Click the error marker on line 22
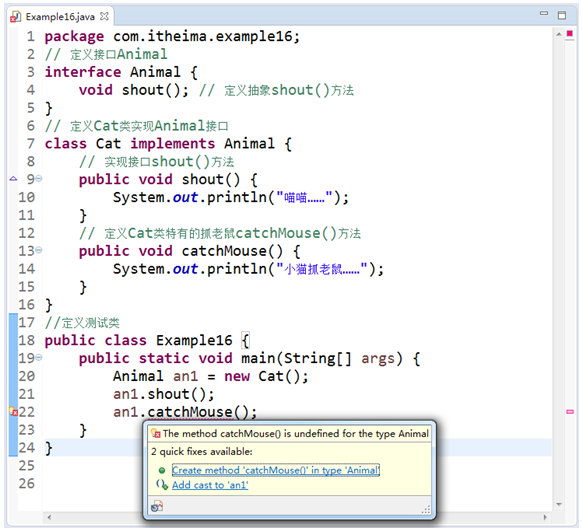 pyautogui.click(x=13, y=412)
